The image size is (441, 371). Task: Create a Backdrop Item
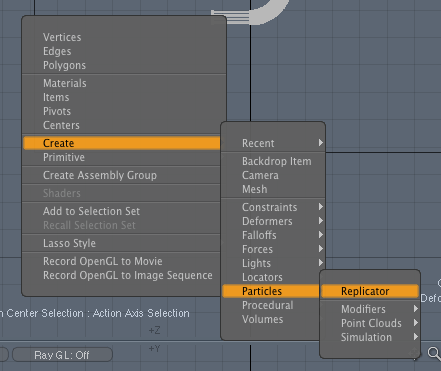click(x=273, y=161)
